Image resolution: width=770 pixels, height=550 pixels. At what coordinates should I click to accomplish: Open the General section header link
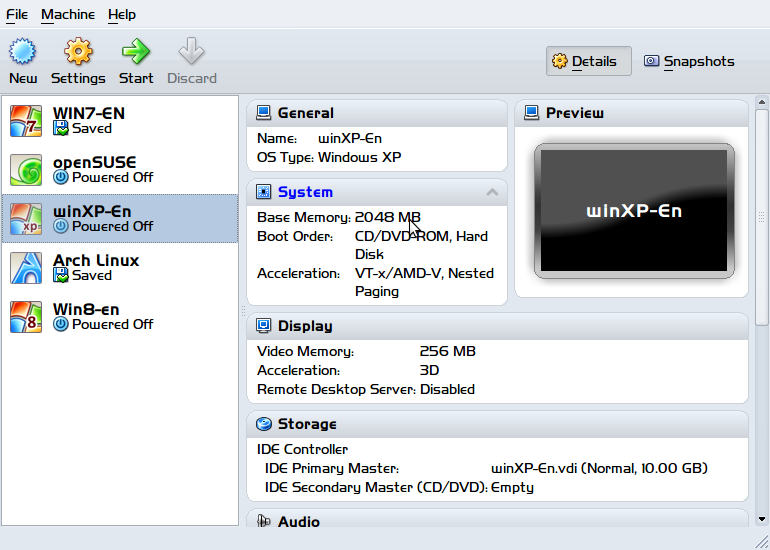(305, 113)
